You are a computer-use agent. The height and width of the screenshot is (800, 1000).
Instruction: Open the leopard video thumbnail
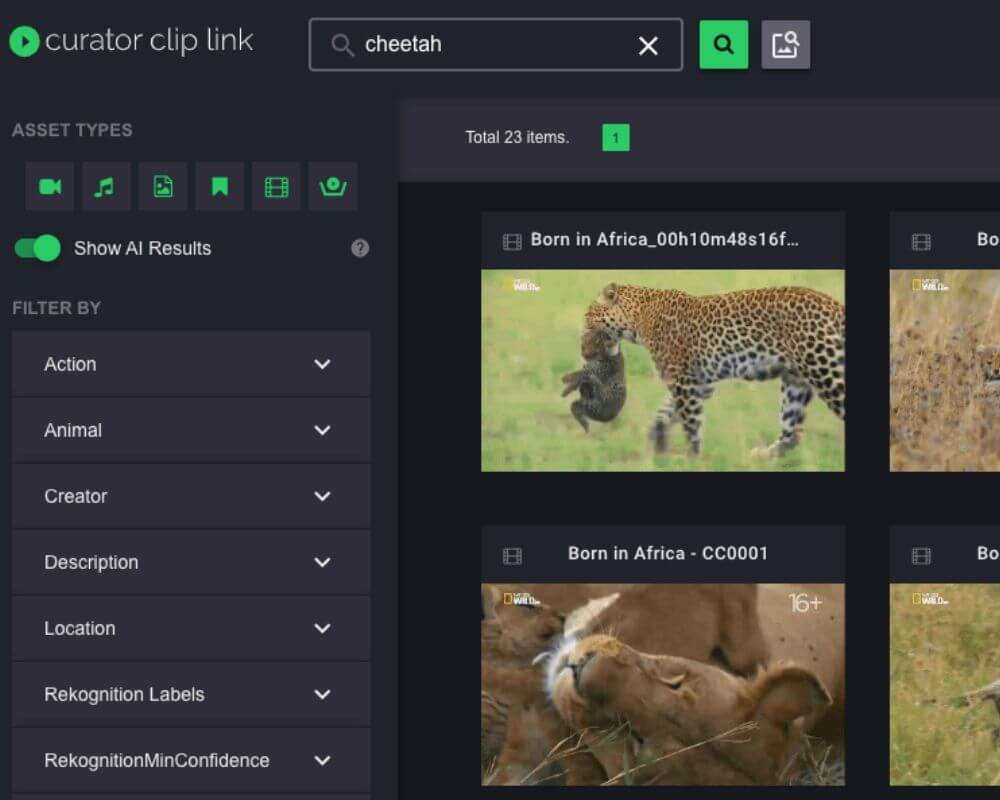point(666,369)
